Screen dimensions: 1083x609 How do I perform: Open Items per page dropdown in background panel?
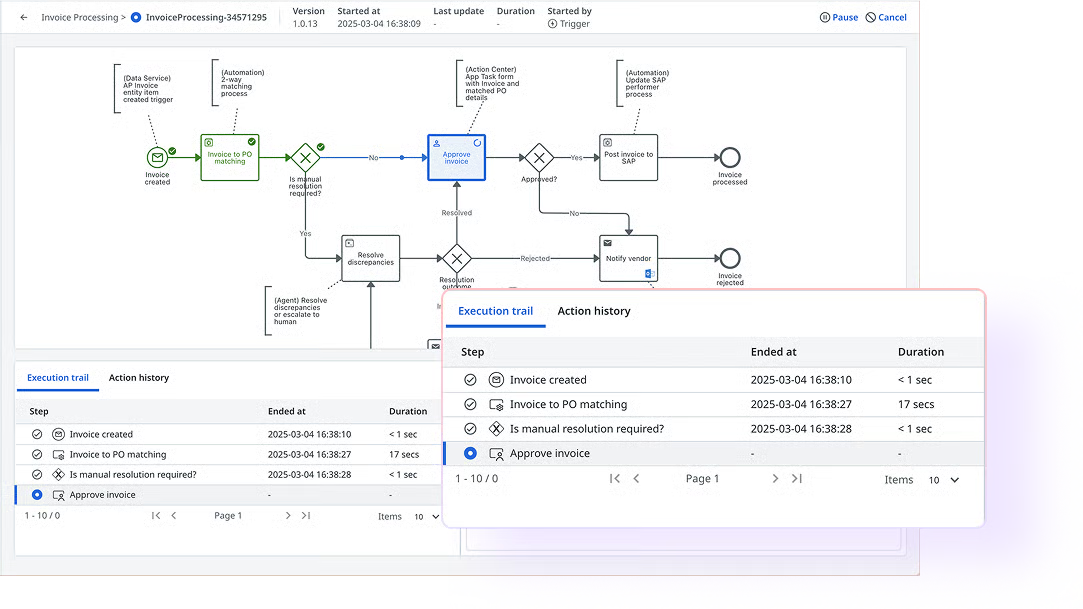(x=426, y=516)
